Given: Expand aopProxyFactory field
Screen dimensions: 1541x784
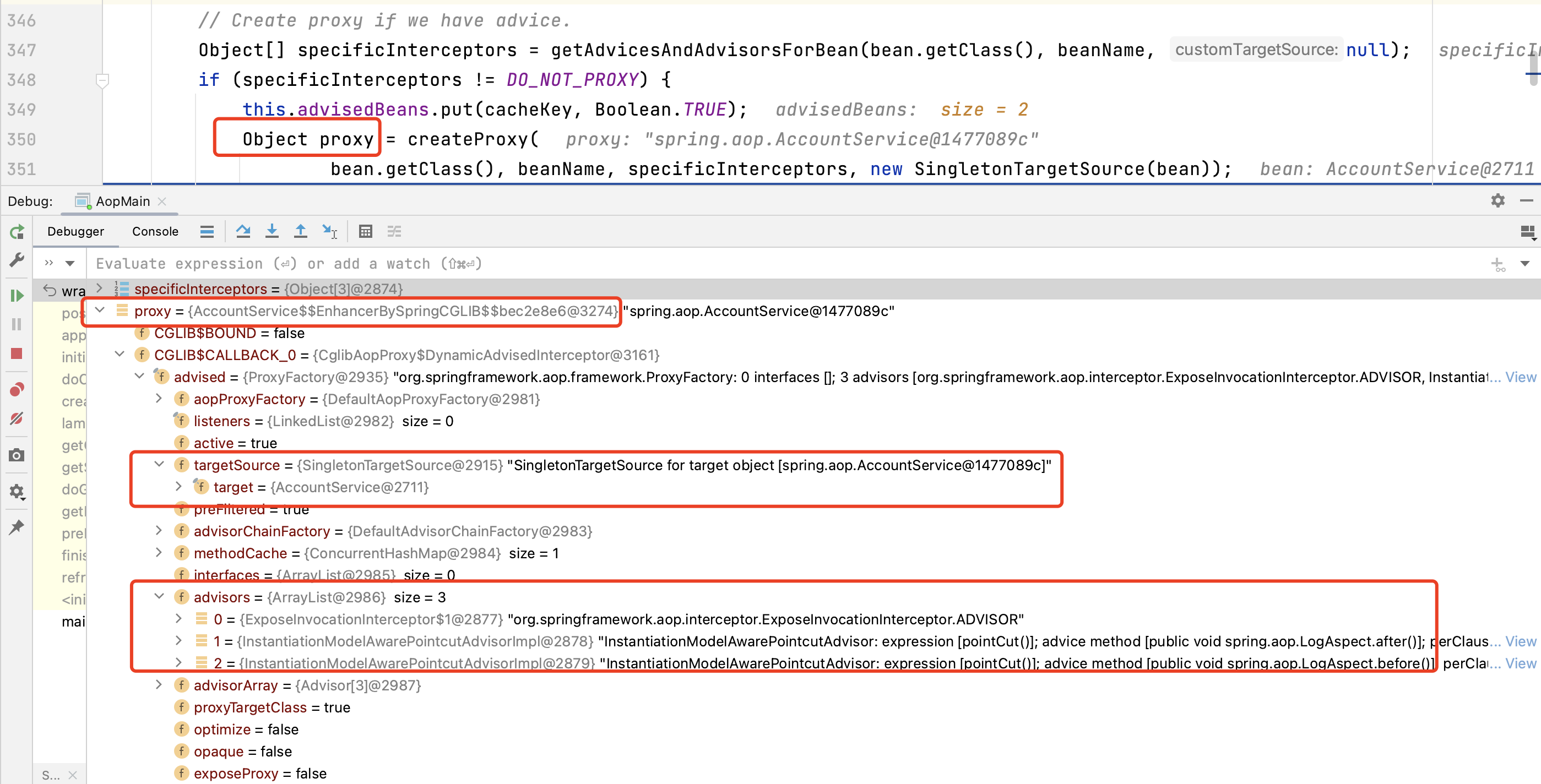Looking at the screenshot, I should tap(159, 399).
